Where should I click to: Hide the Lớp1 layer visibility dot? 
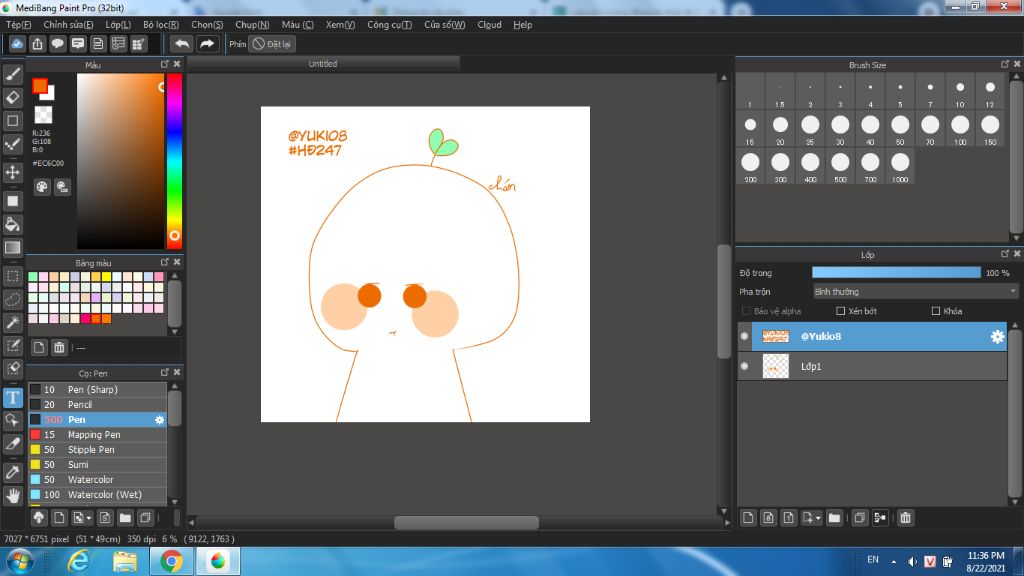(x=744, y=367)
